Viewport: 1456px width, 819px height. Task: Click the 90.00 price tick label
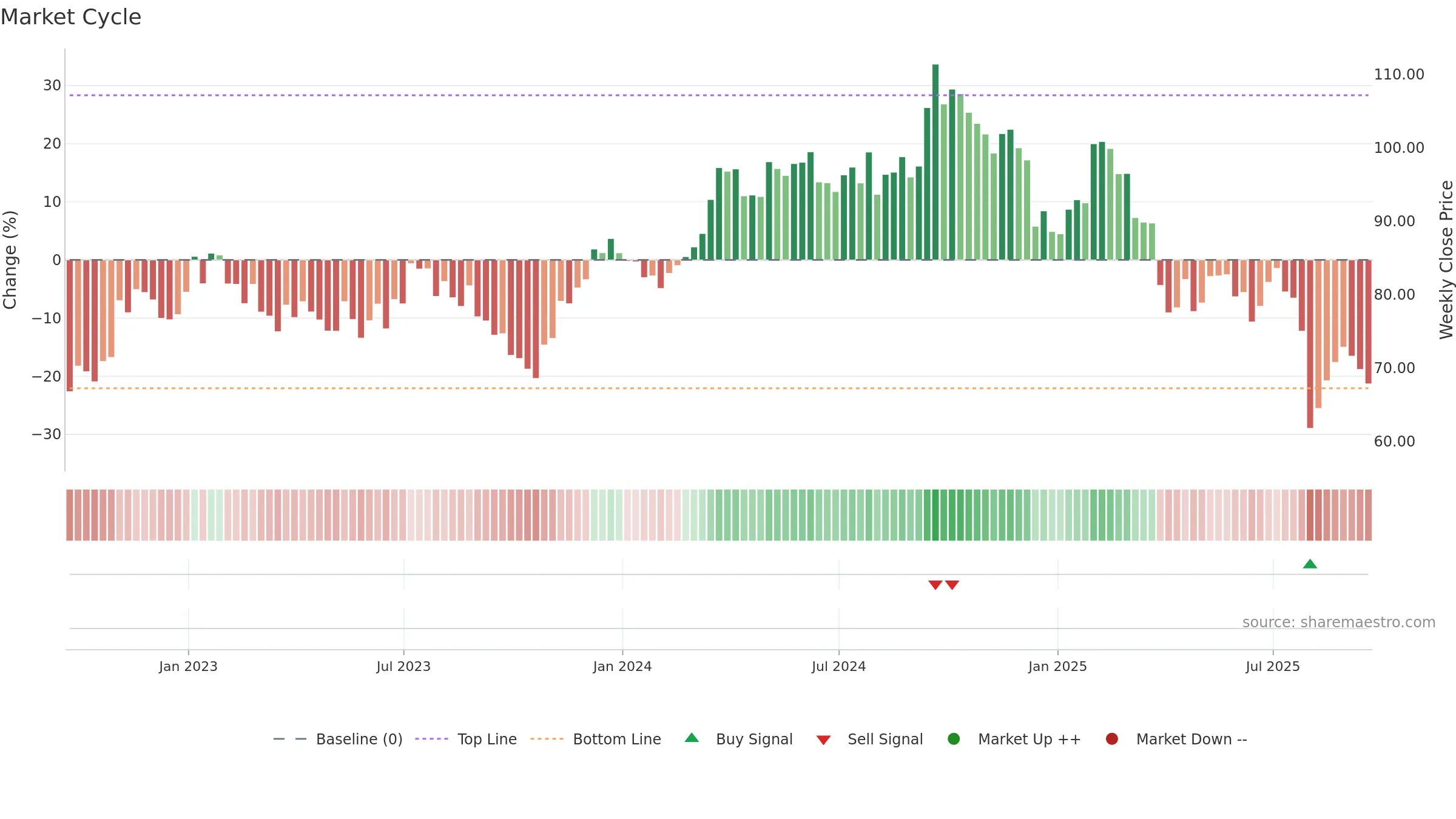click(1395, 221)
